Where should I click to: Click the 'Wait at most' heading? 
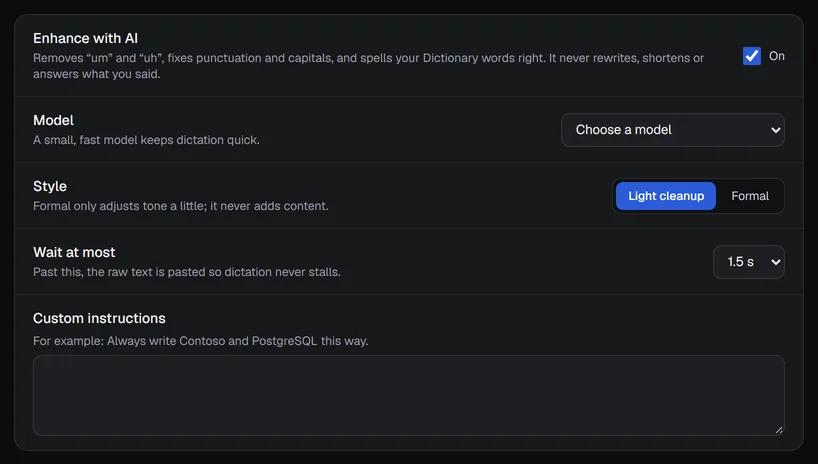pyautogui.click(x=74, y=252)
